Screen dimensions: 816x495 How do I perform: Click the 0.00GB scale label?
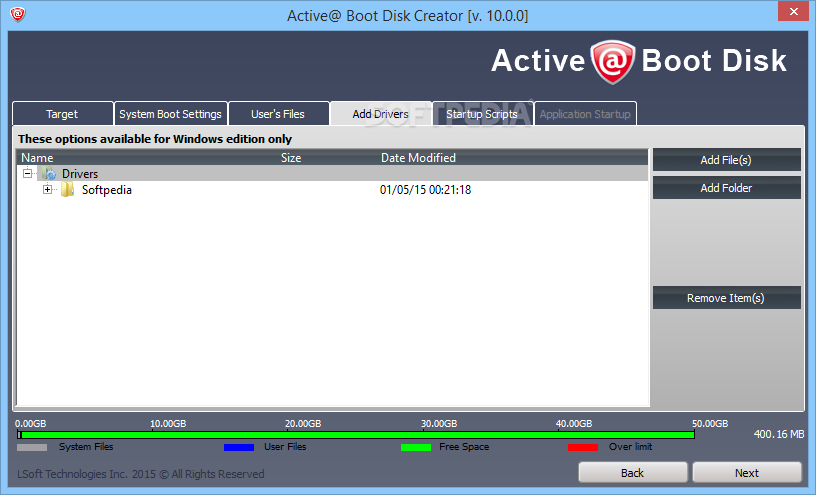[30, 423]
